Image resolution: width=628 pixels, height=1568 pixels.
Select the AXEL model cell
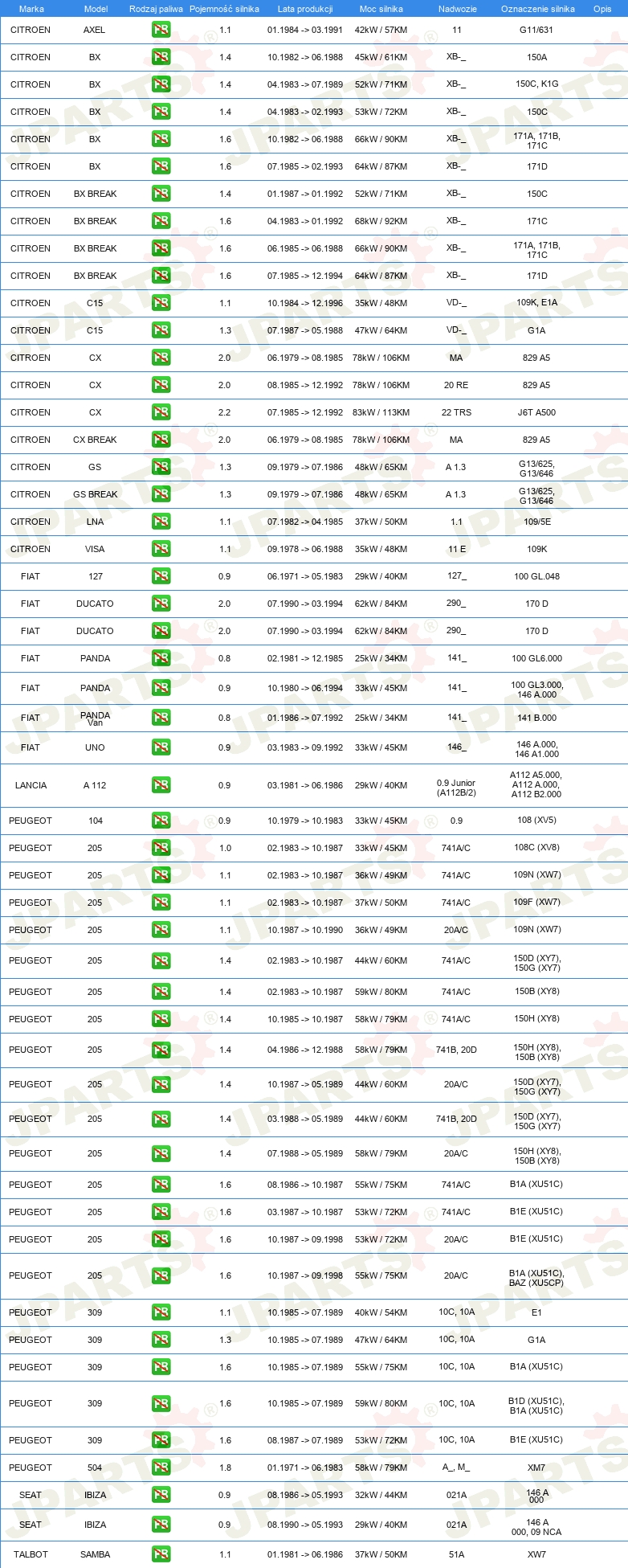[95, 30]
